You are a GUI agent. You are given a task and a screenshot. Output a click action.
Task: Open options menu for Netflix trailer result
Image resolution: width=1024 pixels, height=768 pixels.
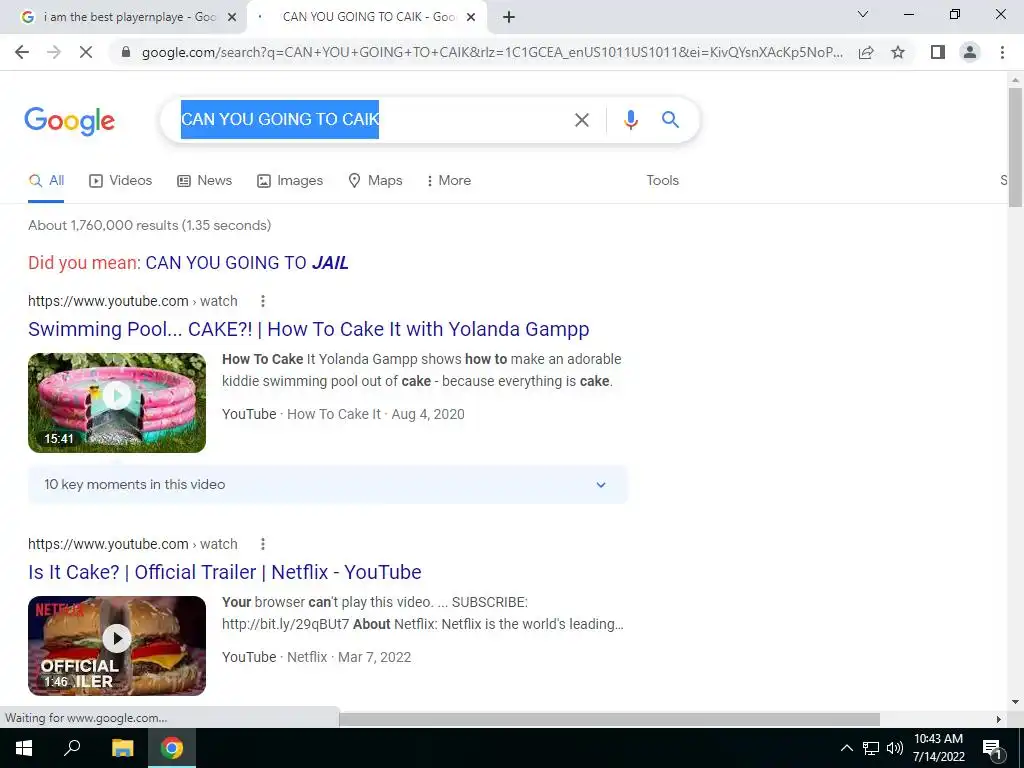click(263, 544)
